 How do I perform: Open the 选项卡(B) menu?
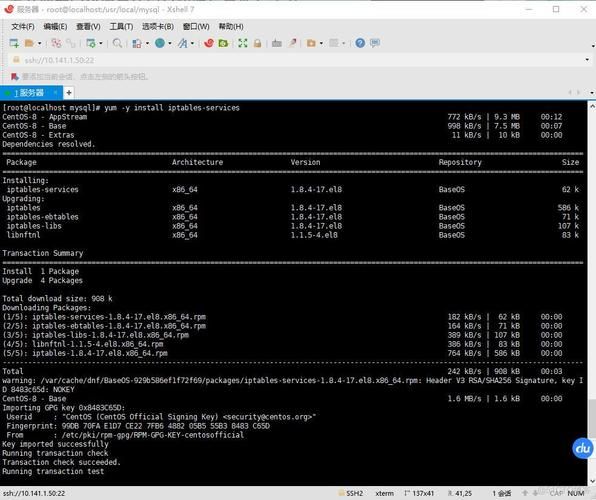click(158, 27)
